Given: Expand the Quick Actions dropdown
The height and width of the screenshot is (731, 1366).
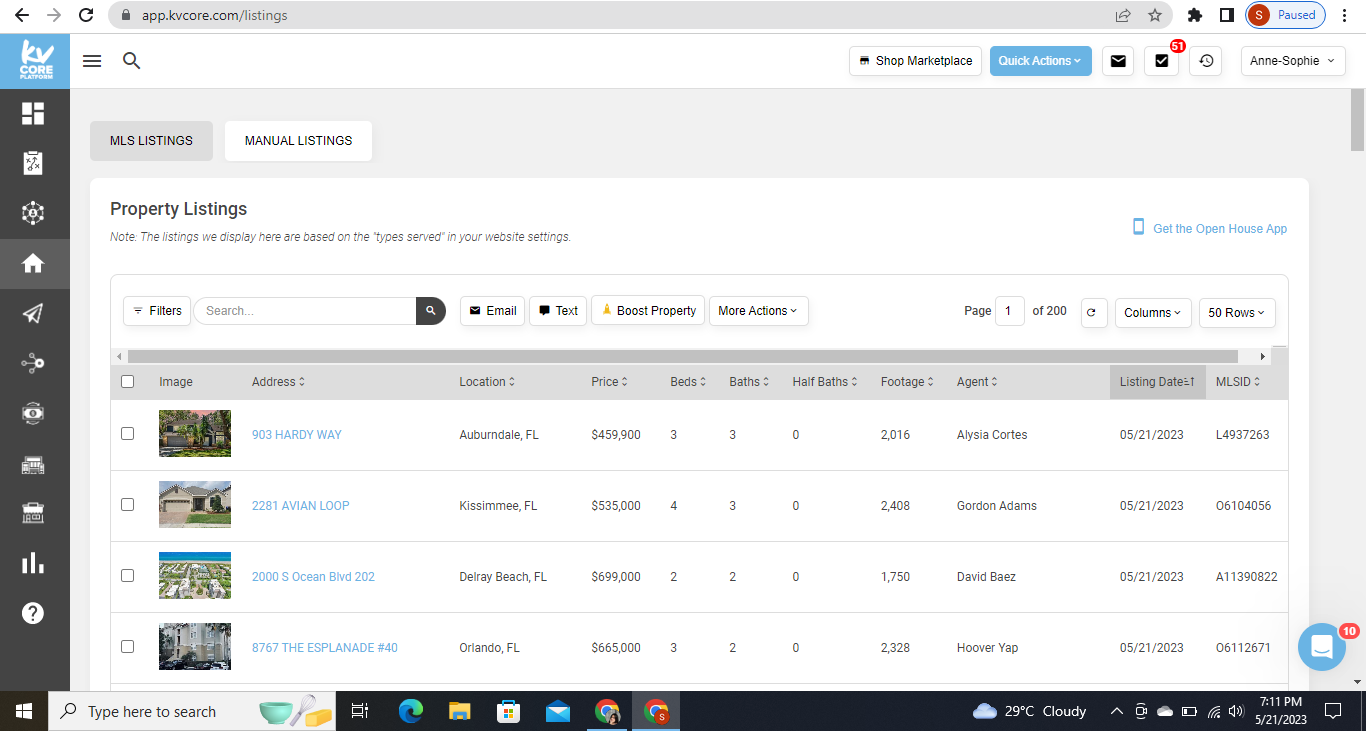Looking at the screenshot, I should 1040,61.
